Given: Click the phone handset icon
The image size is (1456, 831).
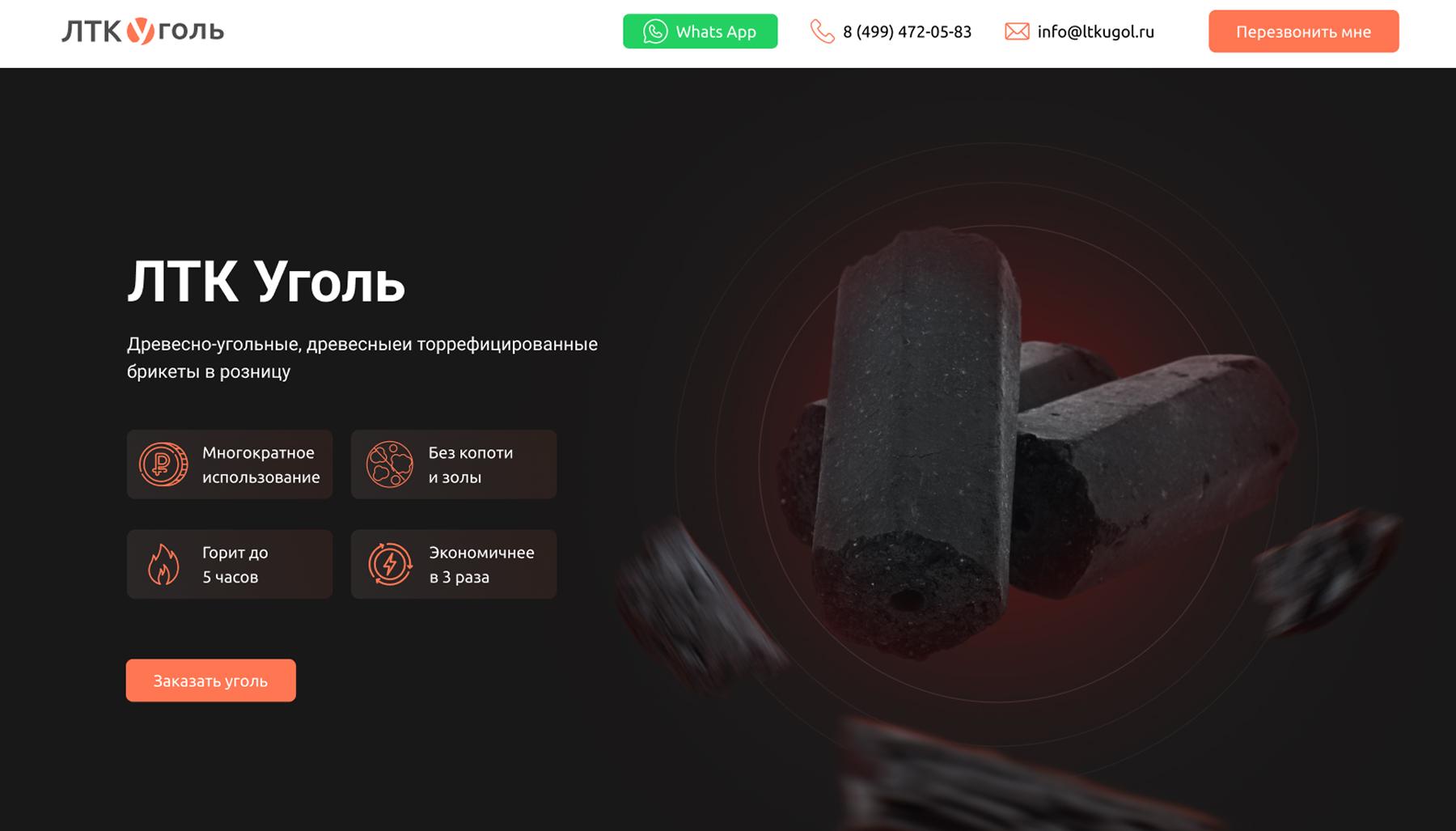Looking at the screenshot, I should [x=822, y=32].
